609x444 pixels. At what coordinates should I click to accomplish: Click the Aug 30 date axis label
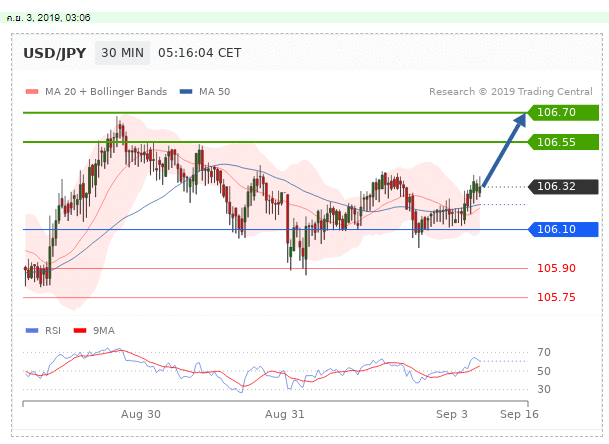point(141,414)
